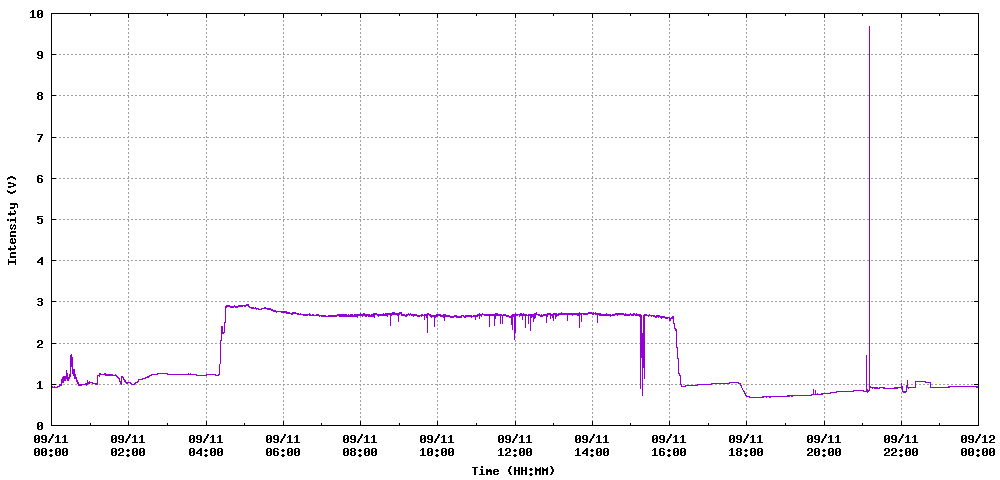Click the '09/11 06:00' time label
Viewport: 1000px width, 480px height.
[283, 446]
